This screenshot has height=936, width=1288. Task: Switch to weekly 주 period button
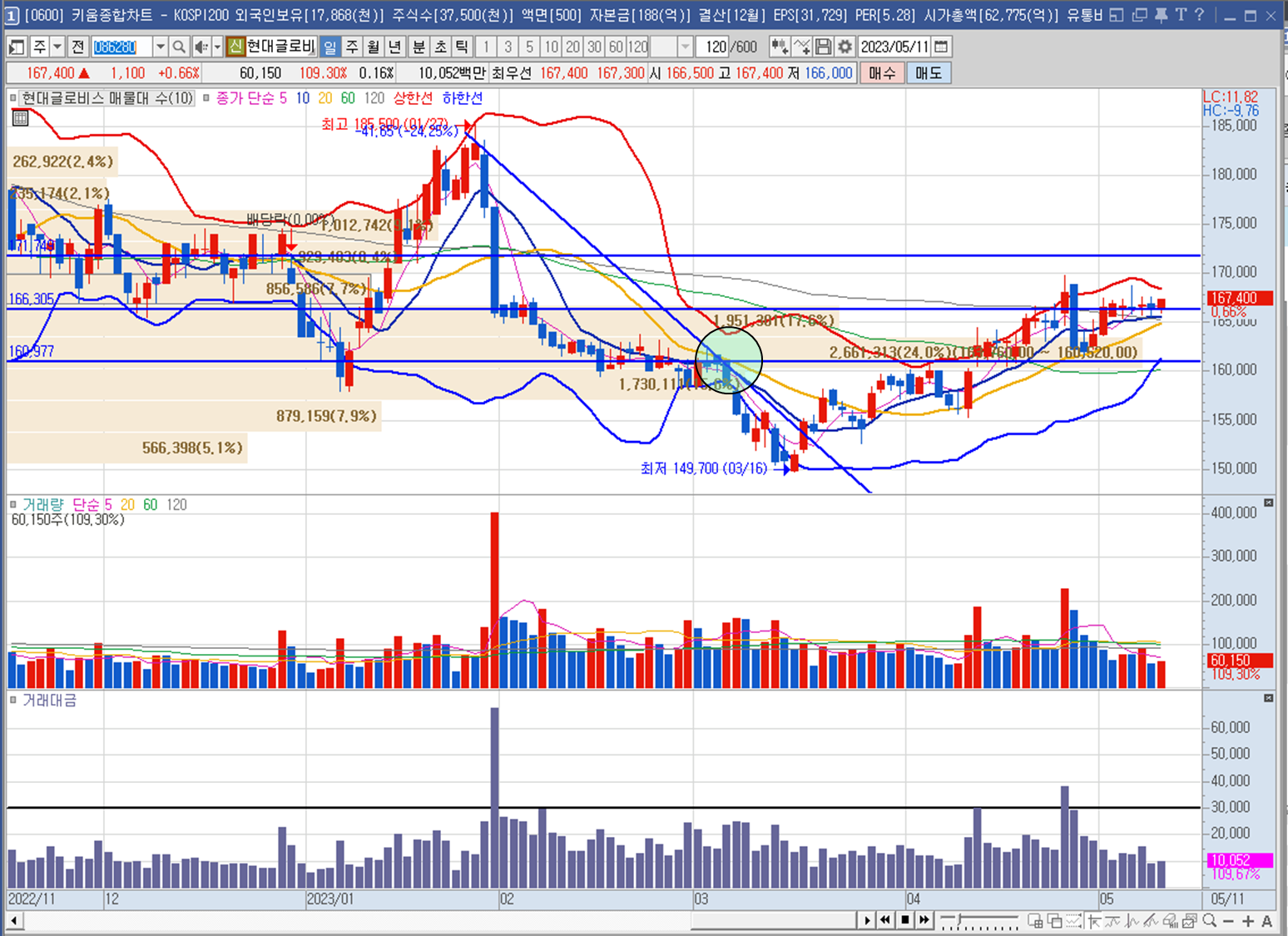(x=352, y=47)
